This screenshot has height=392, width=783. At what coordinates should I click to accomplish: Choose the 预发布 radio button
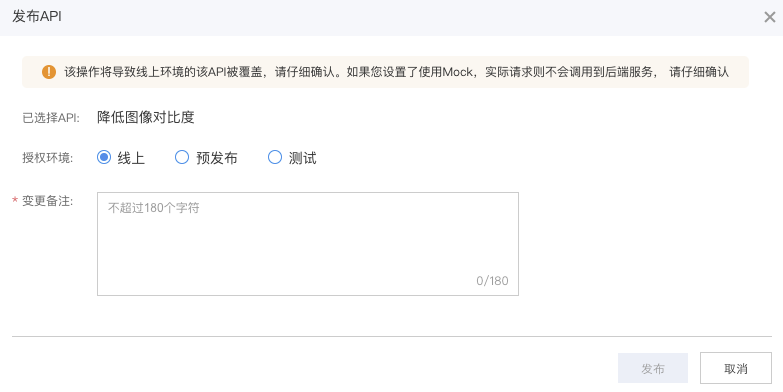(182, 157)
